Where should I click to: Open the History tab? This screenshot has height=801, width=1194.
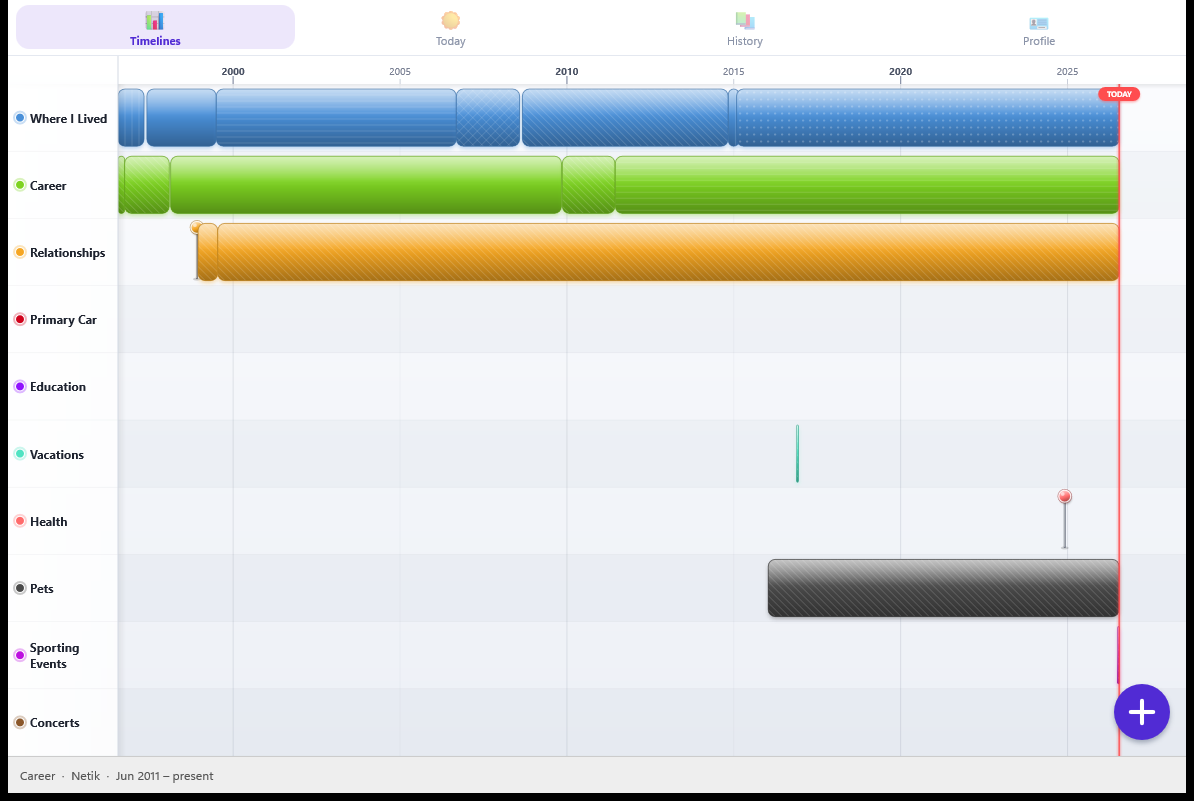(x=744, y=27)
